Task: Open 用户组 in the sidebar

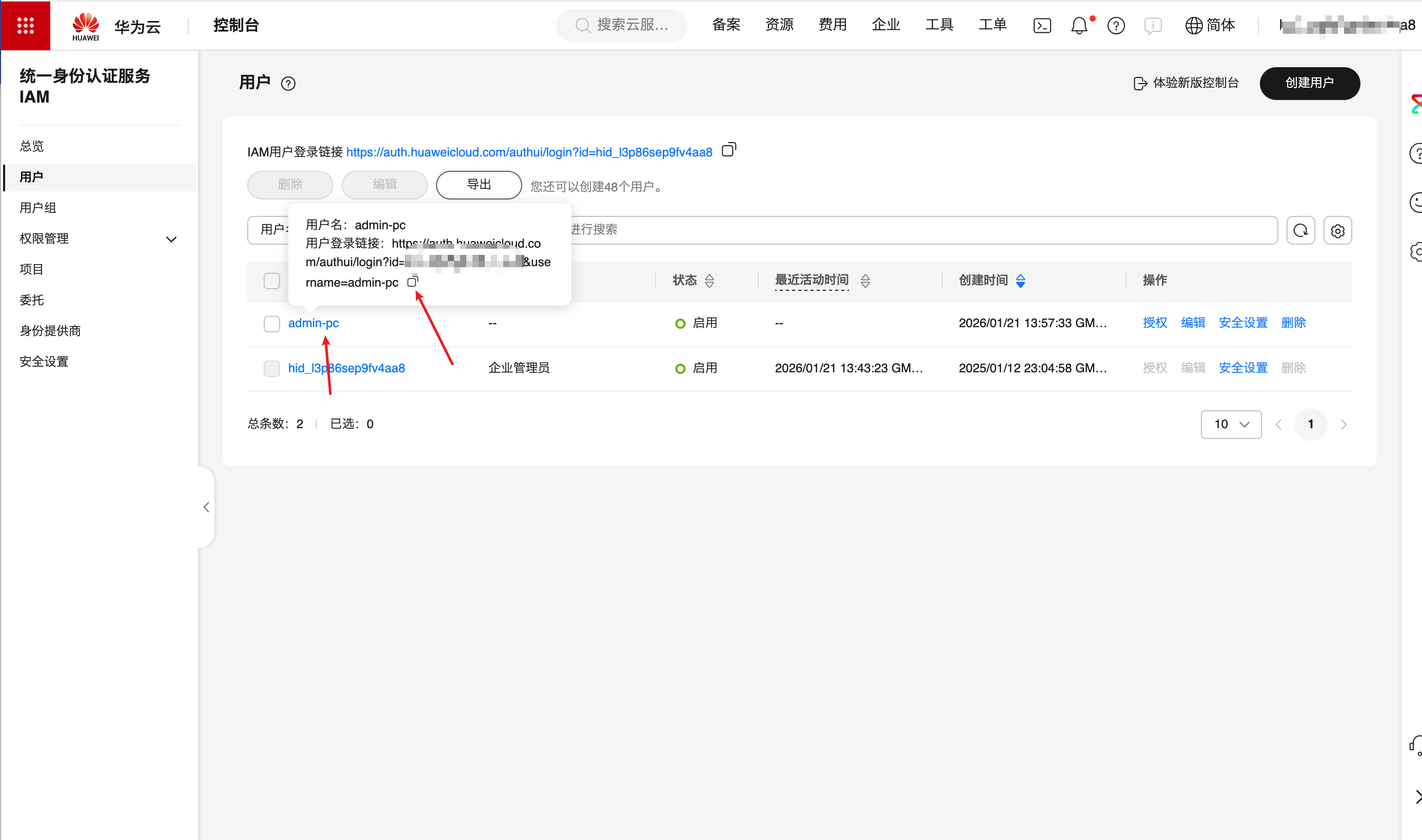Action: [x=38, y=208]
